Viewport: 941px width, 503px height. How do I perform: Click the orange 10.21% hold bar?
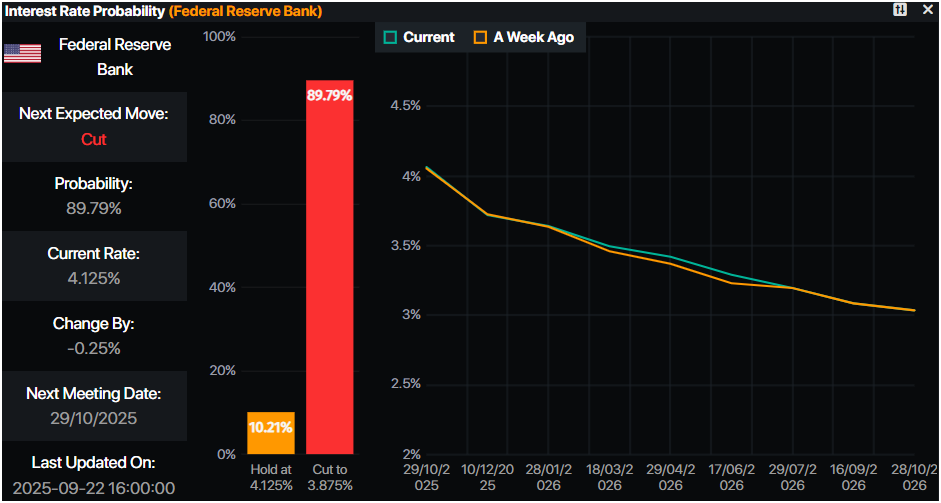click(x=270, y=433)
